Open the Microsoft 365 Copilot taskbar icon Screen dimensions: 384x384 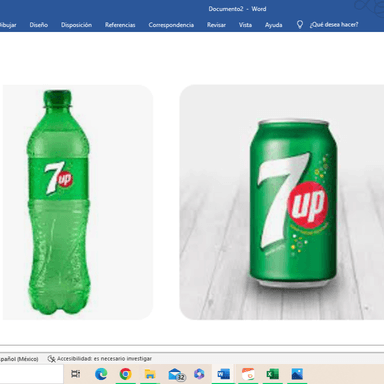[199, 374]
